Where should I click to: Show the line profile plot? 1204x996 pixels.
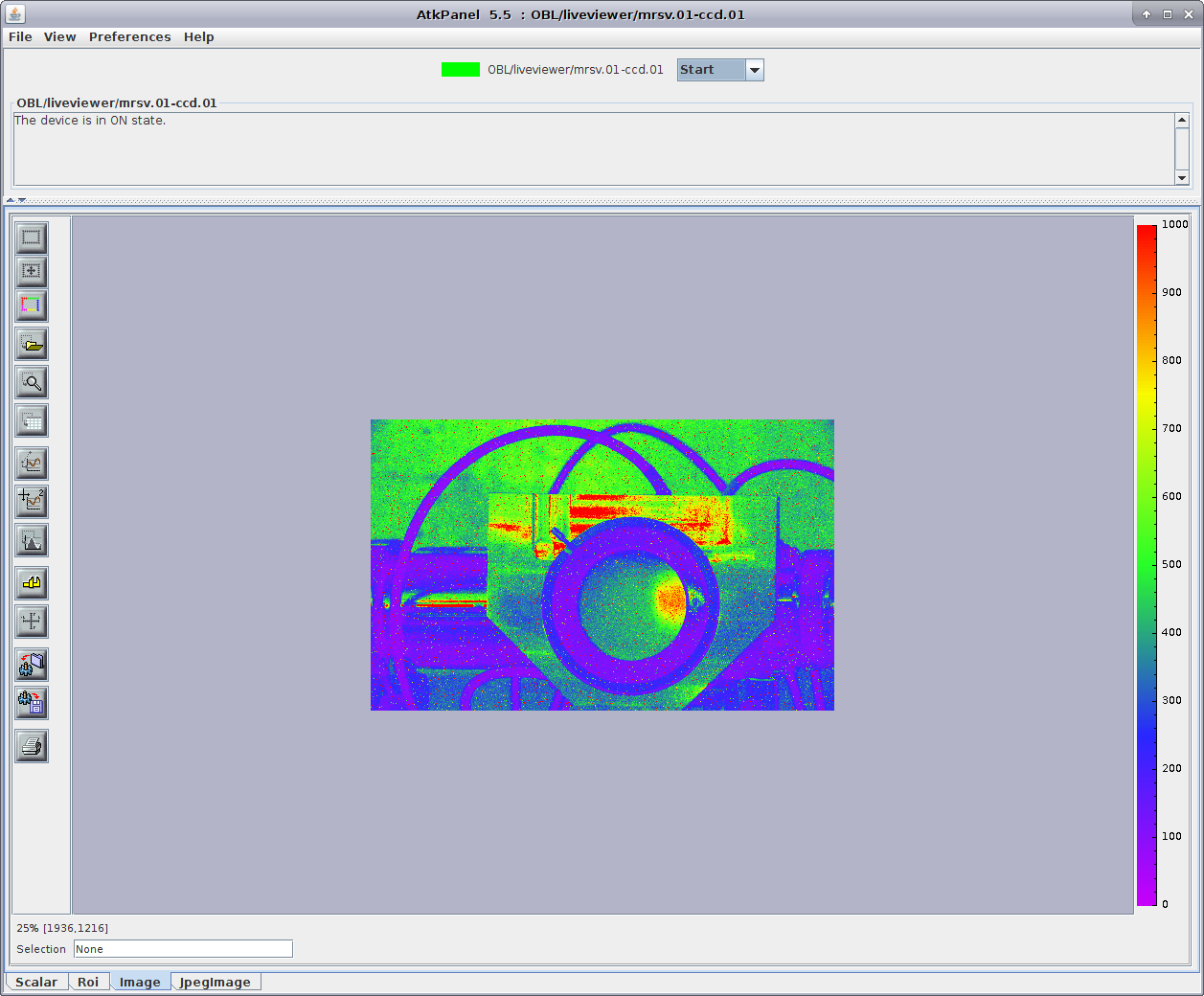coord(32,464)
